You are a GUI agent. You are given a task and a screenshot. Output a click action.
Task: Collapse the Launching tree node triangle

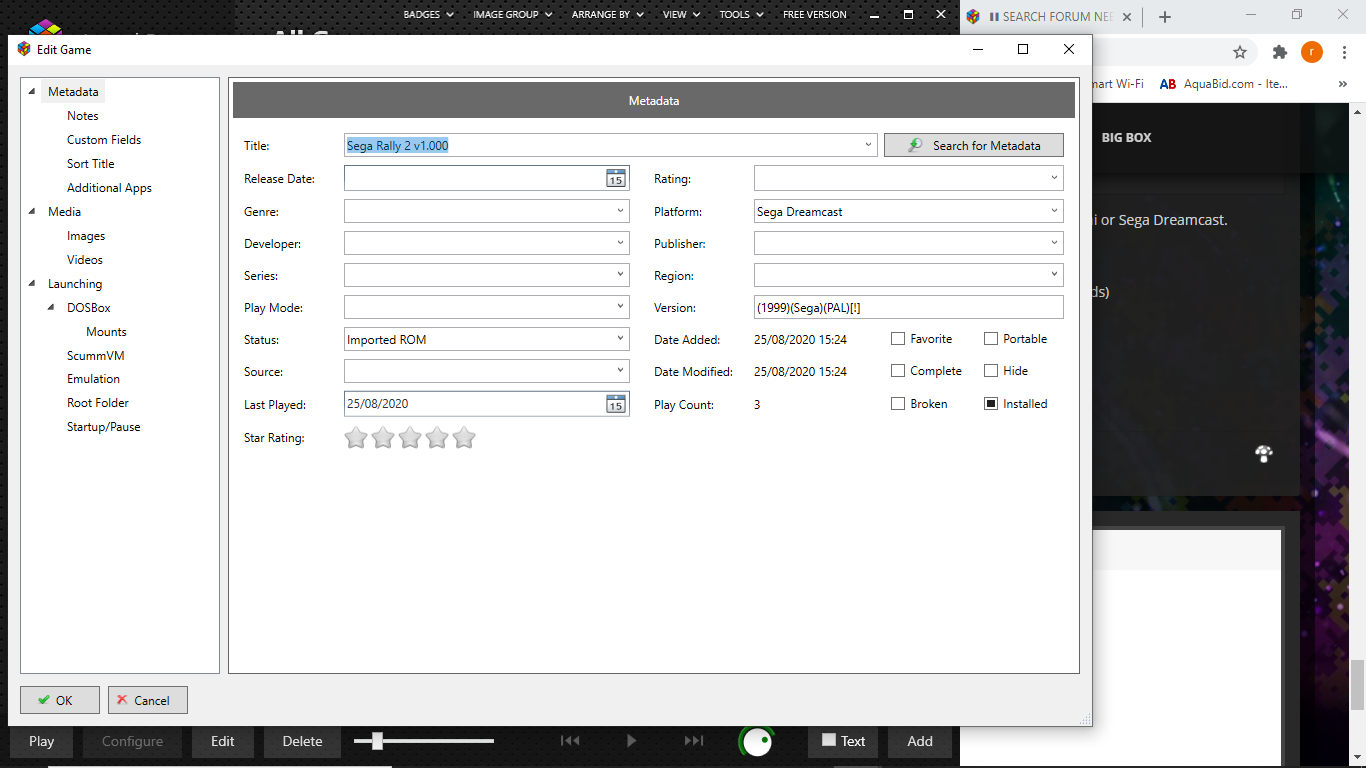tap(33, 284)
